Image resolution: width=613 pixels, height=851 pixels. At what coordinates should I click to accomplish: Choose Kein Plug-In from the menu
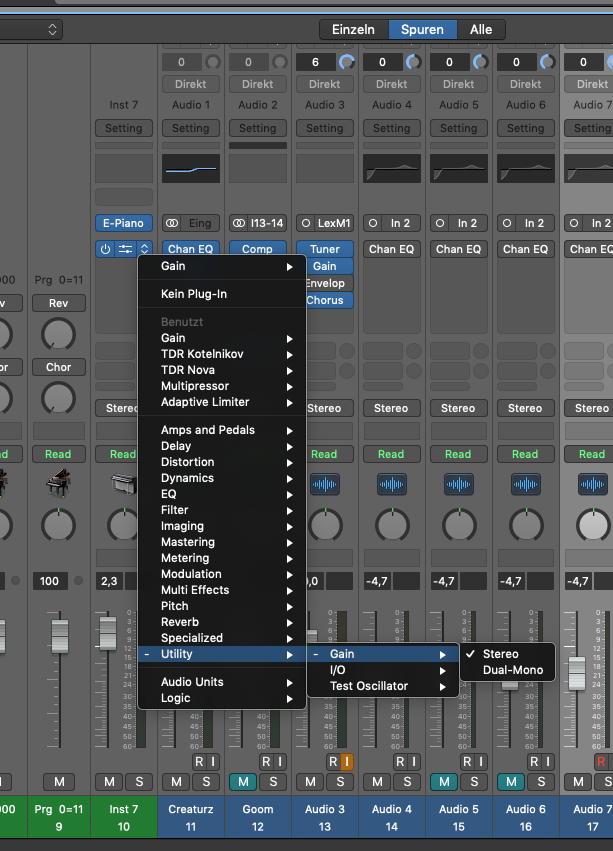(x=222, y=294)
